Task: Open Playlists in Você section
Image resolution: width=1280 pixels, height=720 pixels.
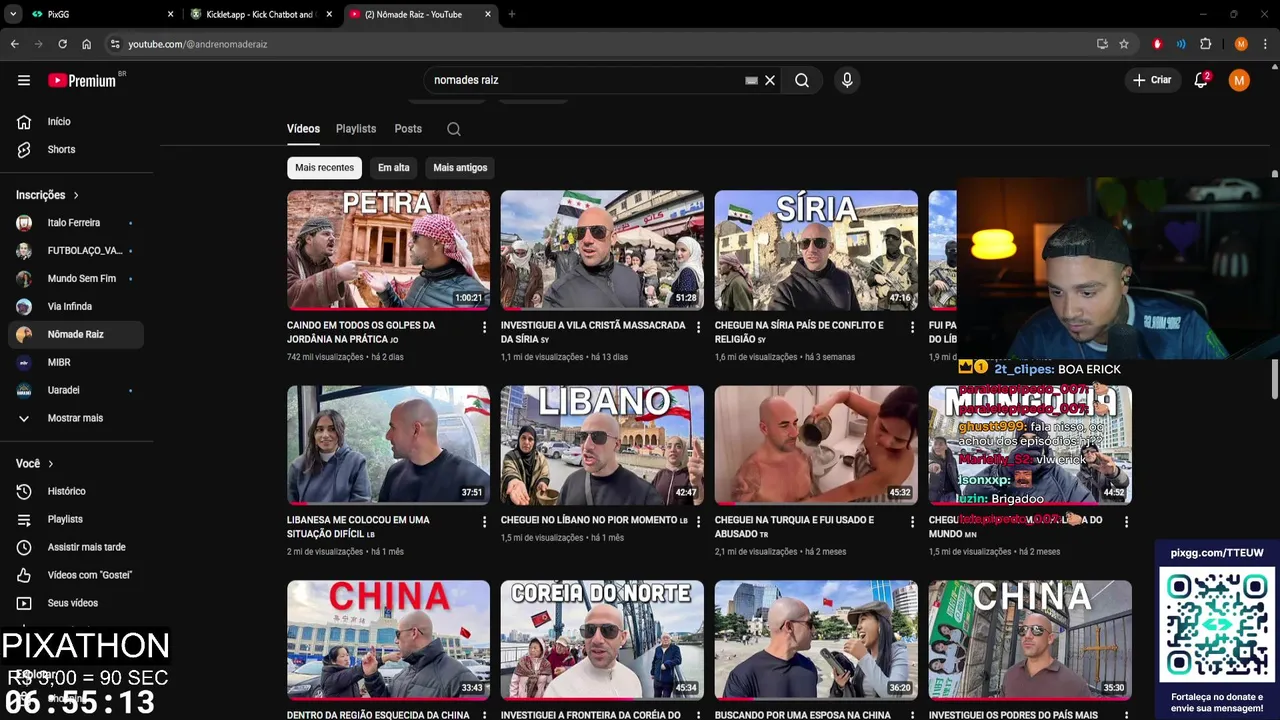Action: pos(76,519)
